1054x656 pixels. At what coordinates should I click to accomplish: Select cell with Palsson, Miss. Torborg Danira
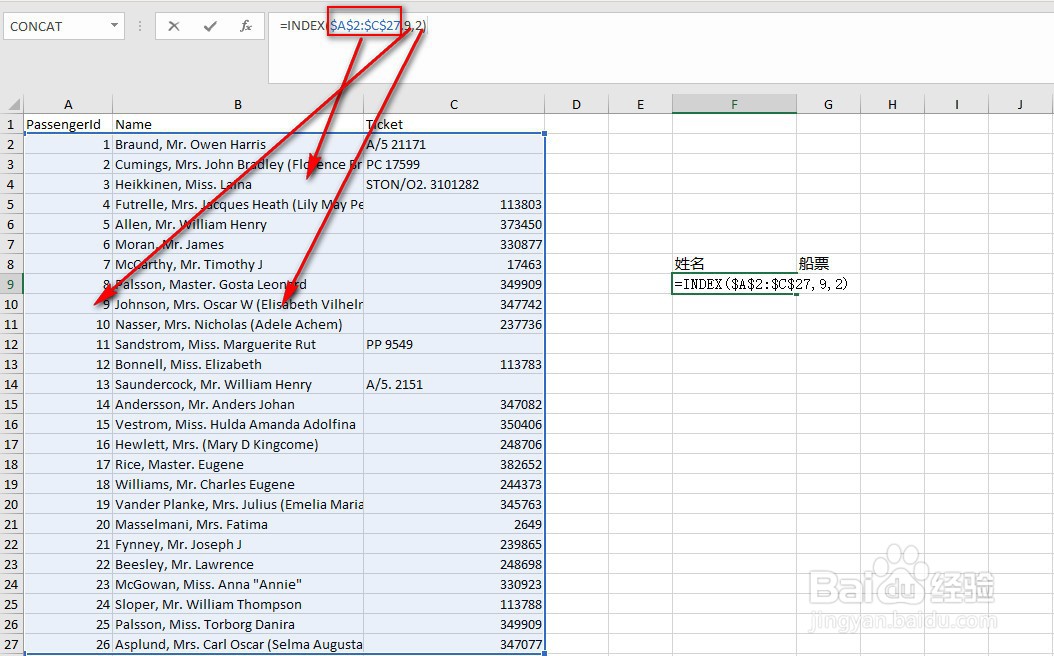pos(238,624)
